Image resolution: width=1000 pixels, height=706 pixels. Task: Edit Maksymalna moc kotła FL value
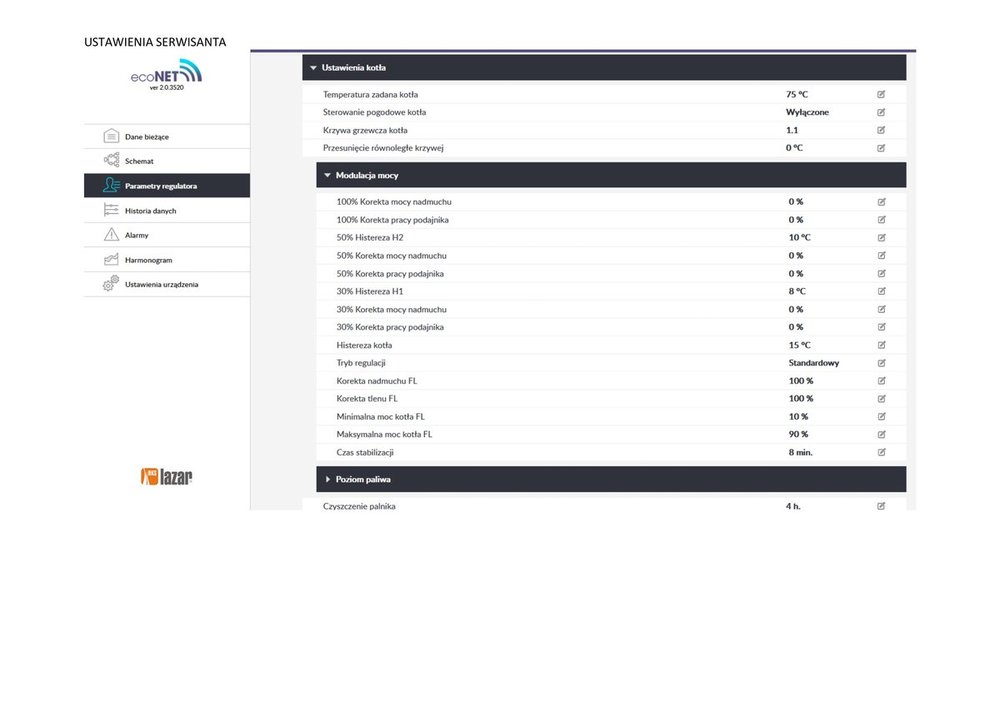pyautogui.click(x=881, y=434)
